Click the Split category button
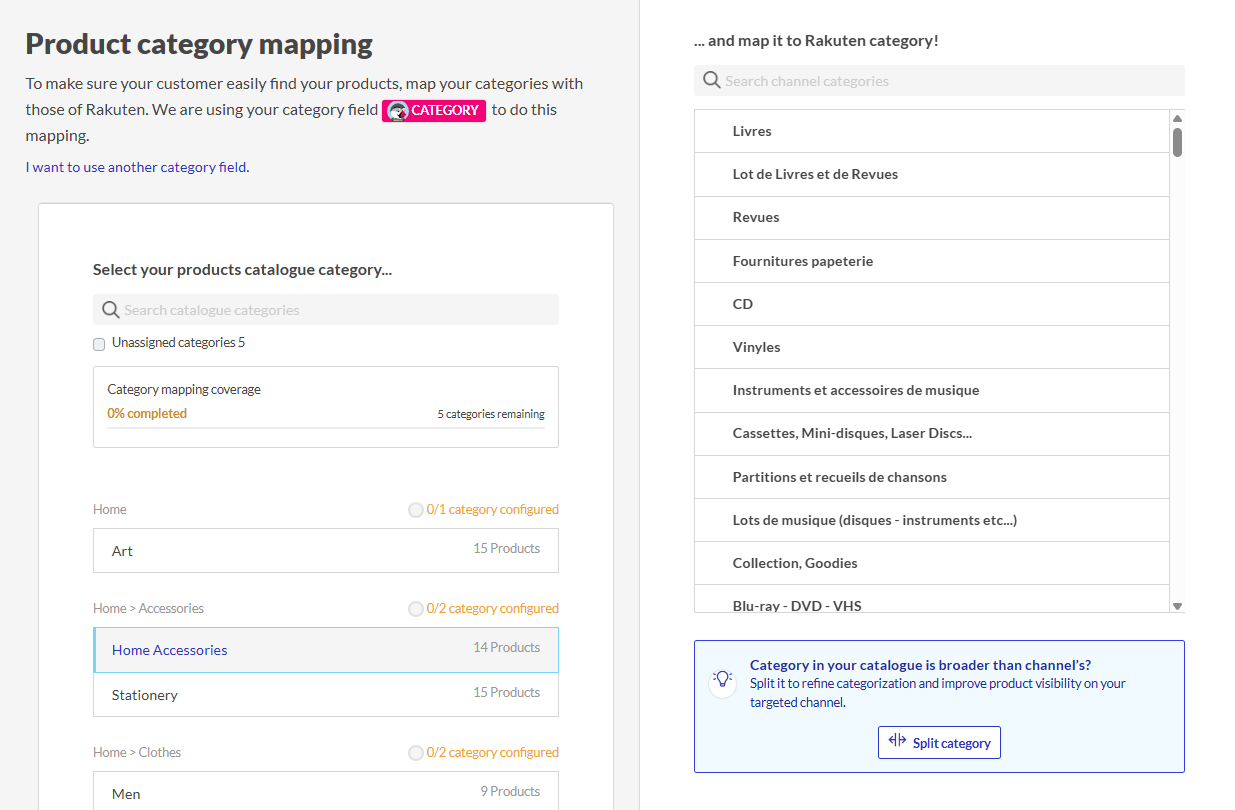This screenshot has width=1235, height=810. tap(939, 743)
